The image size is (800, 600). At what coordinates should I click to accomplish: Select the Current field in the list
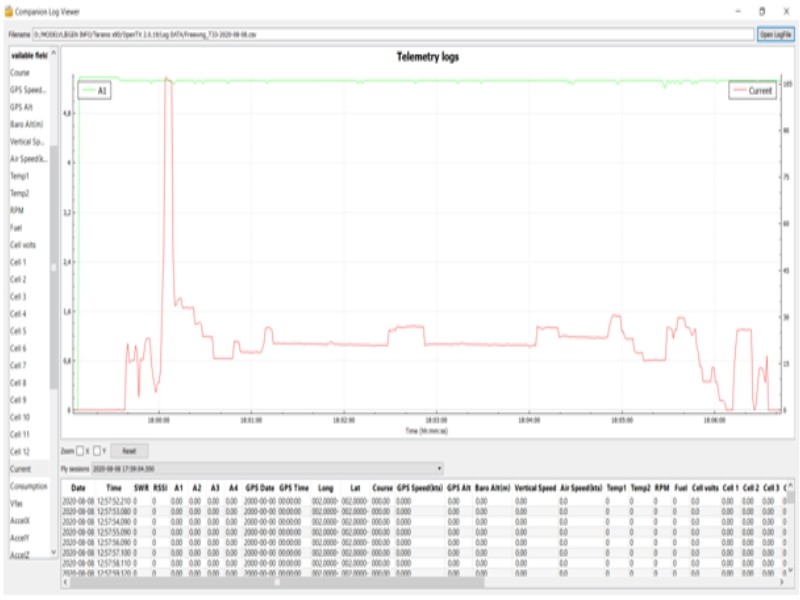point(21,469)
